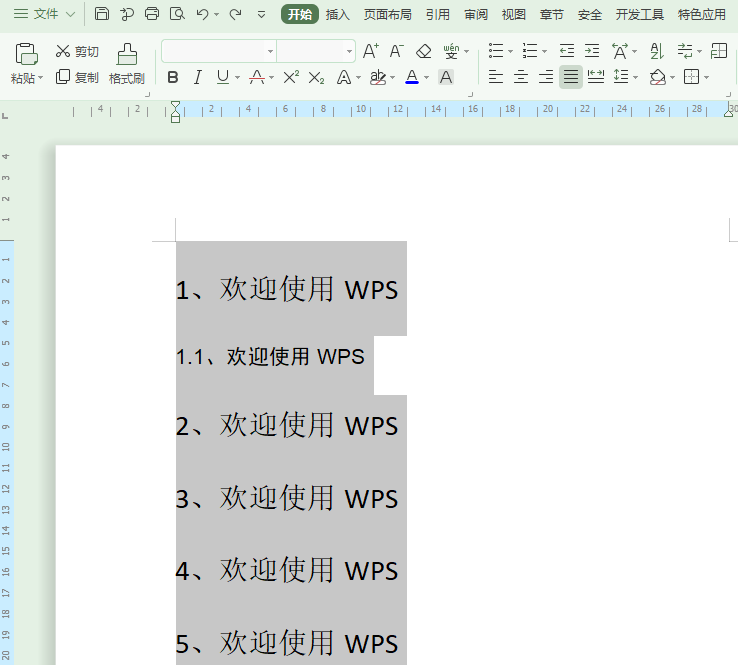
Task: Open Print Preview icon
Action: [177, 14]
